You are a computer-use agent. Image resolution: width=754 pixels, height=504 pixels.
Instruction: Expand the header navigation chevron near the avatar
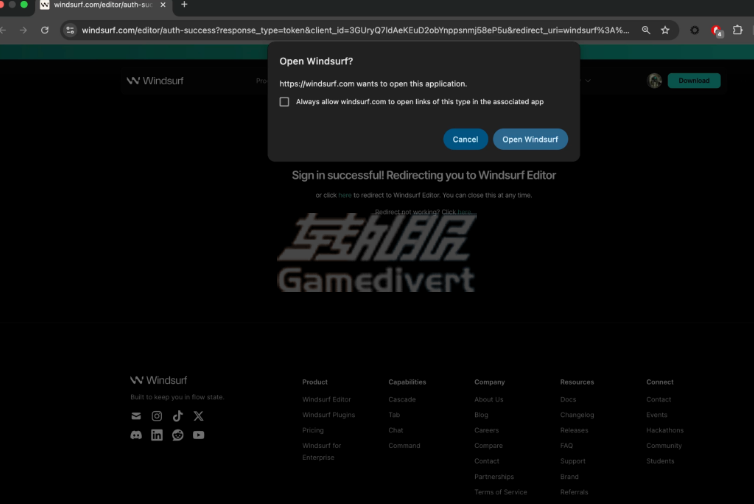588,81
